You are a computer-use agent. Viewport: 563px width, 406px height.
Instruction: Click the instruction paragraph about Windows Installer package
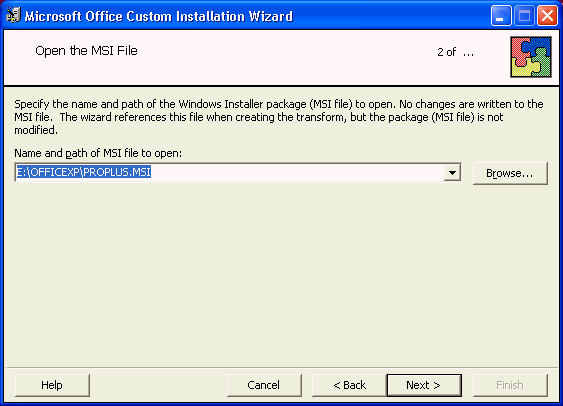tap(279, 117)
